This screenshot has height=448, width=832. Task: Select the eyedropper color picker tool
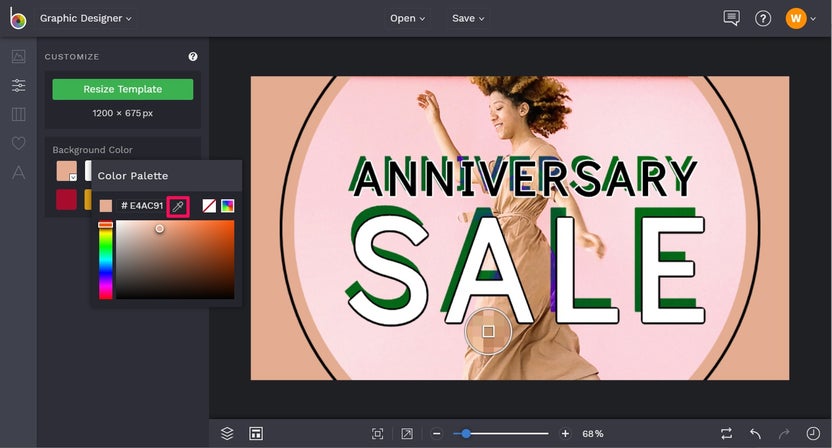click(x=178, y=206)
